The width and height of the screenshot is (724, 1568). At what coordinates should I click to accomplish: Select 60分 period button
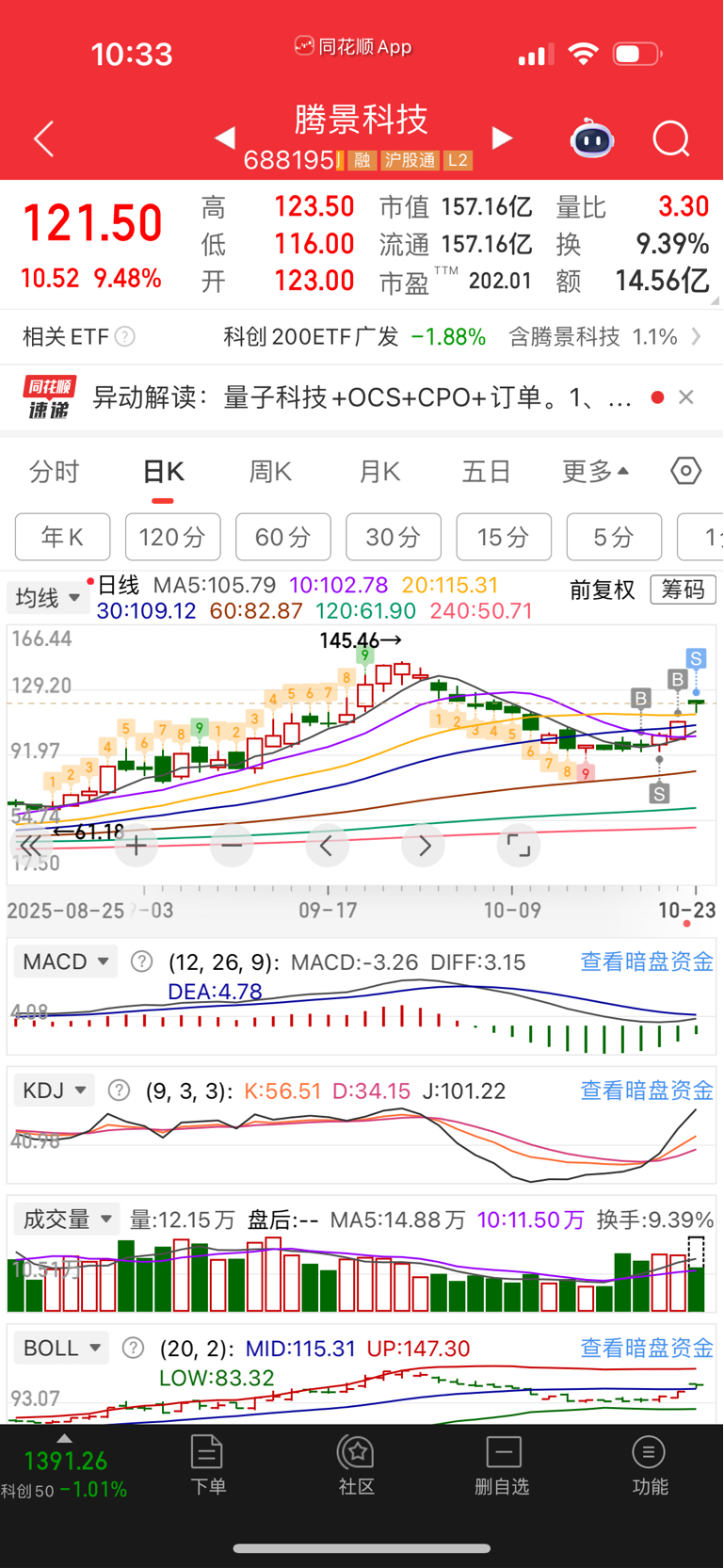coord(283,537)
